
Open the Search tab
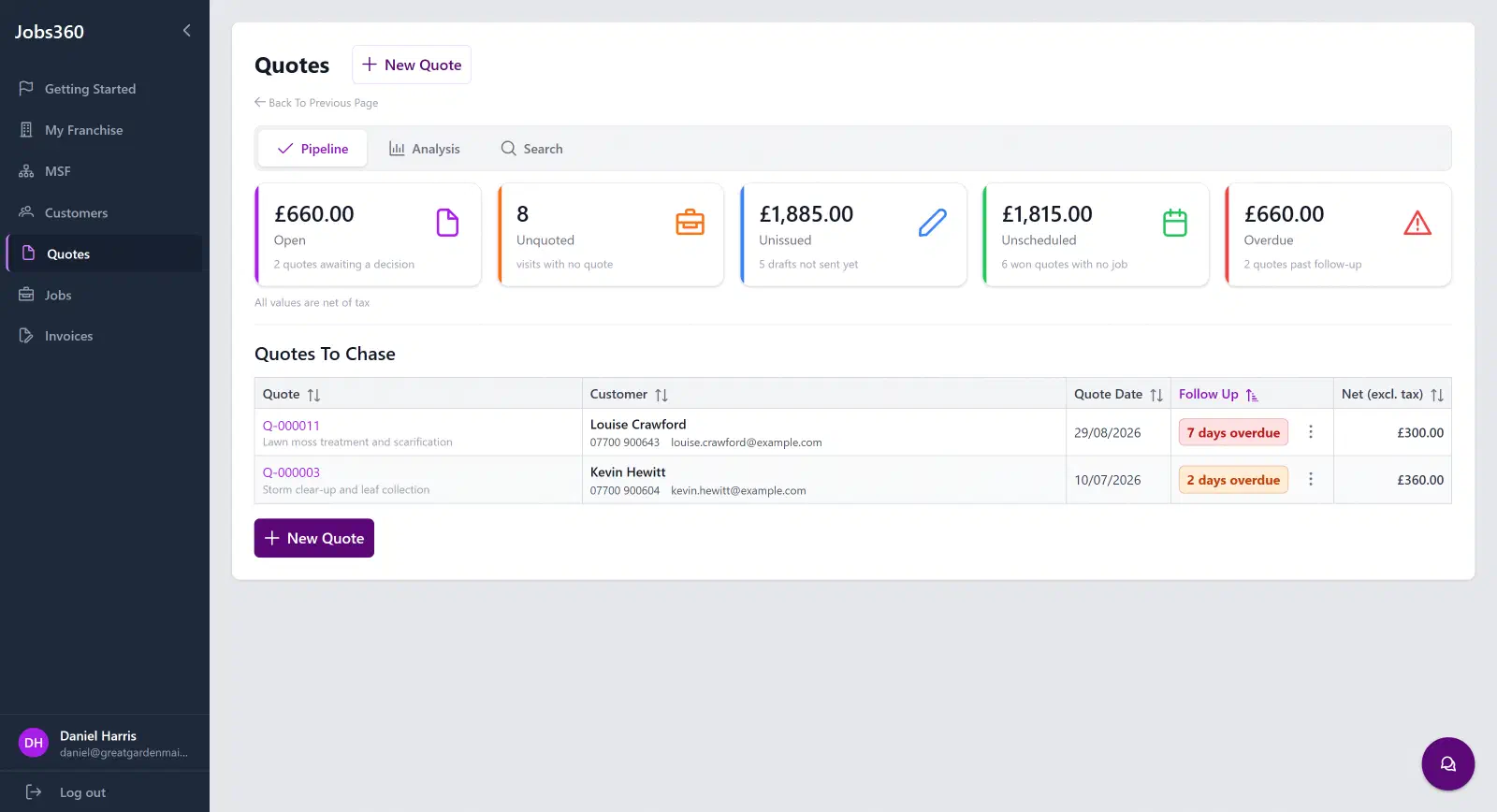tap(531, 149)
